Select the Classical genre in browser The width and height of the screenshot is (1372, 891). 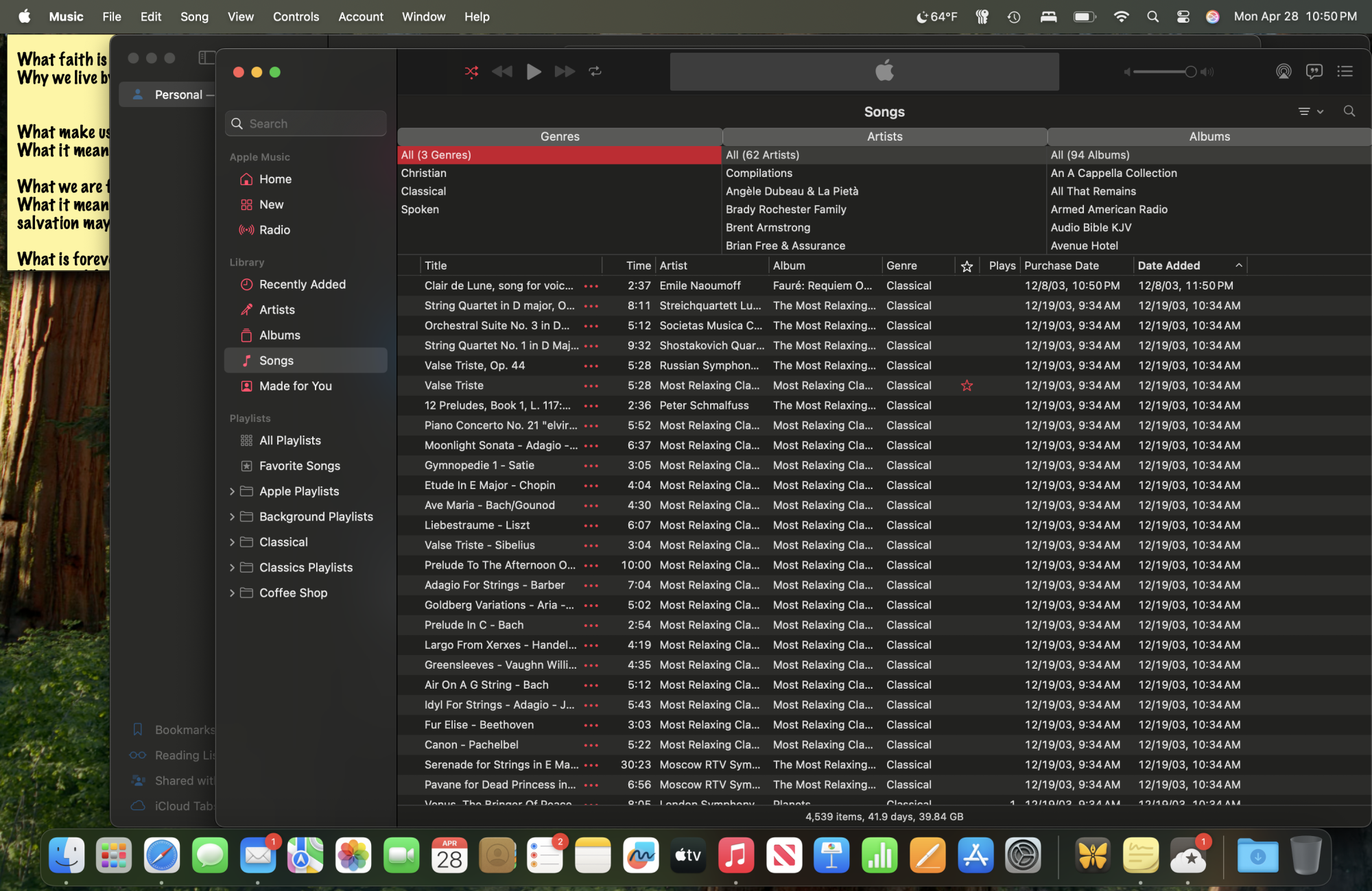click(423, 191)
